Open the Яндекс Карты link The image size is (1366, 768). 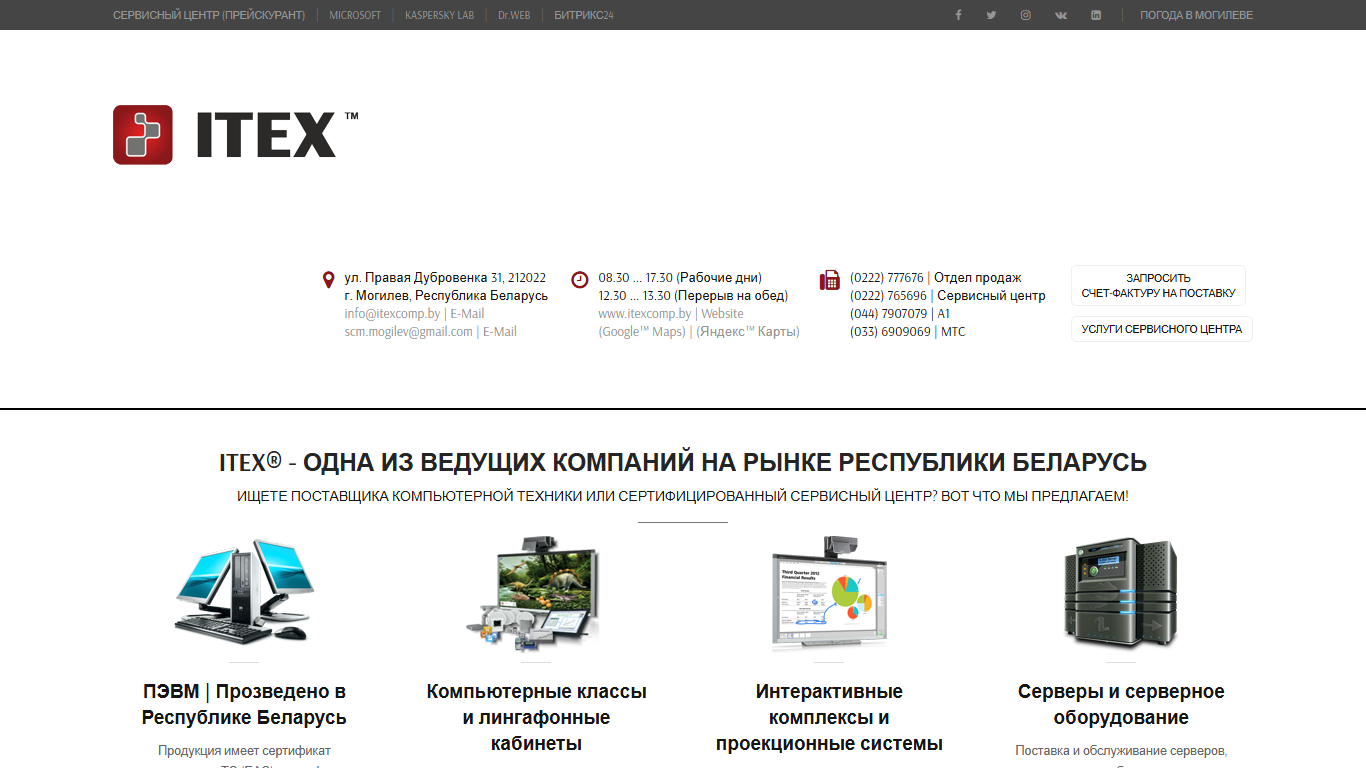click(748, 332)
